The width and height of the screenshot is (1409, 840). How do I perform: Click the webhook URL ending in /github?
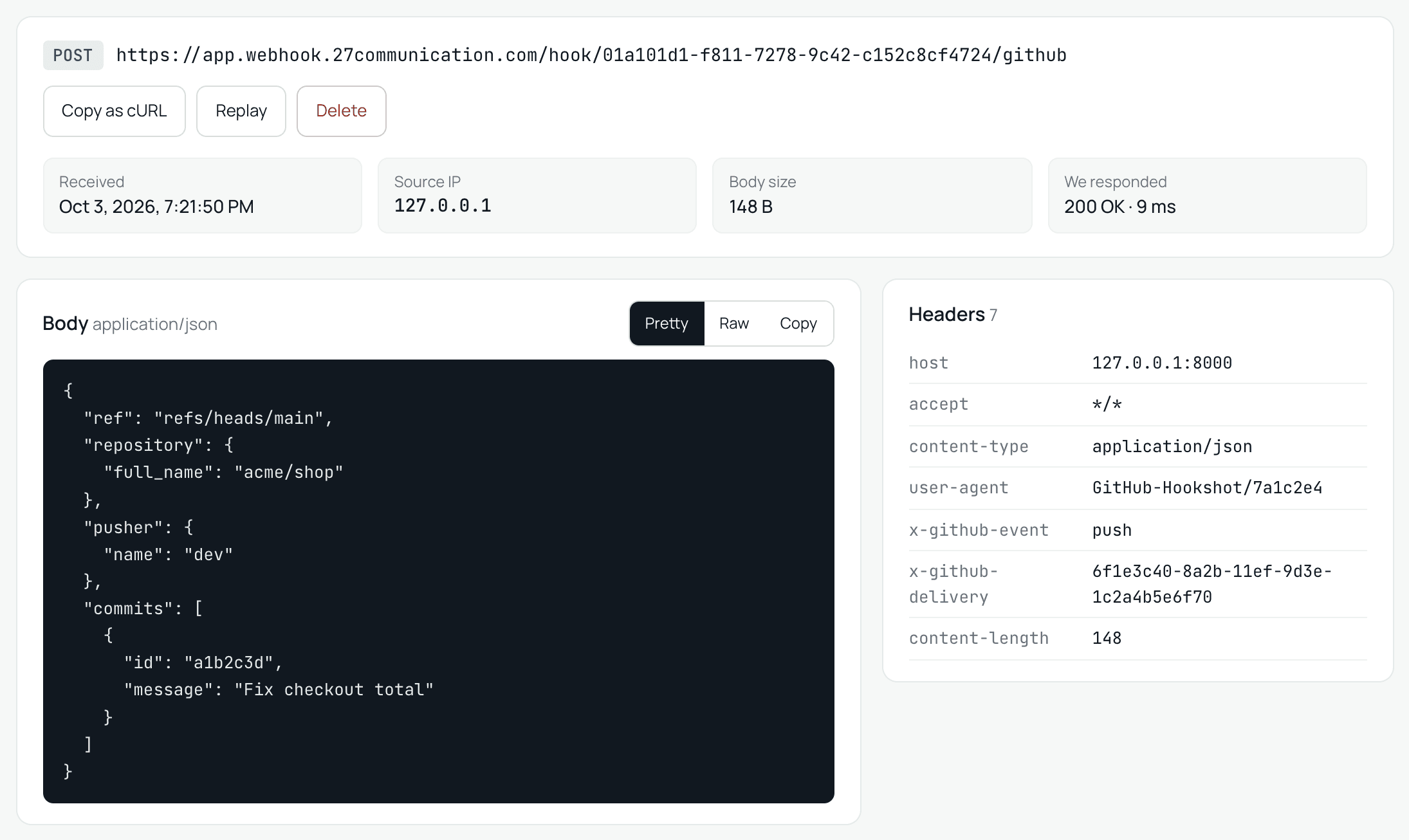[x=591, y=55]
